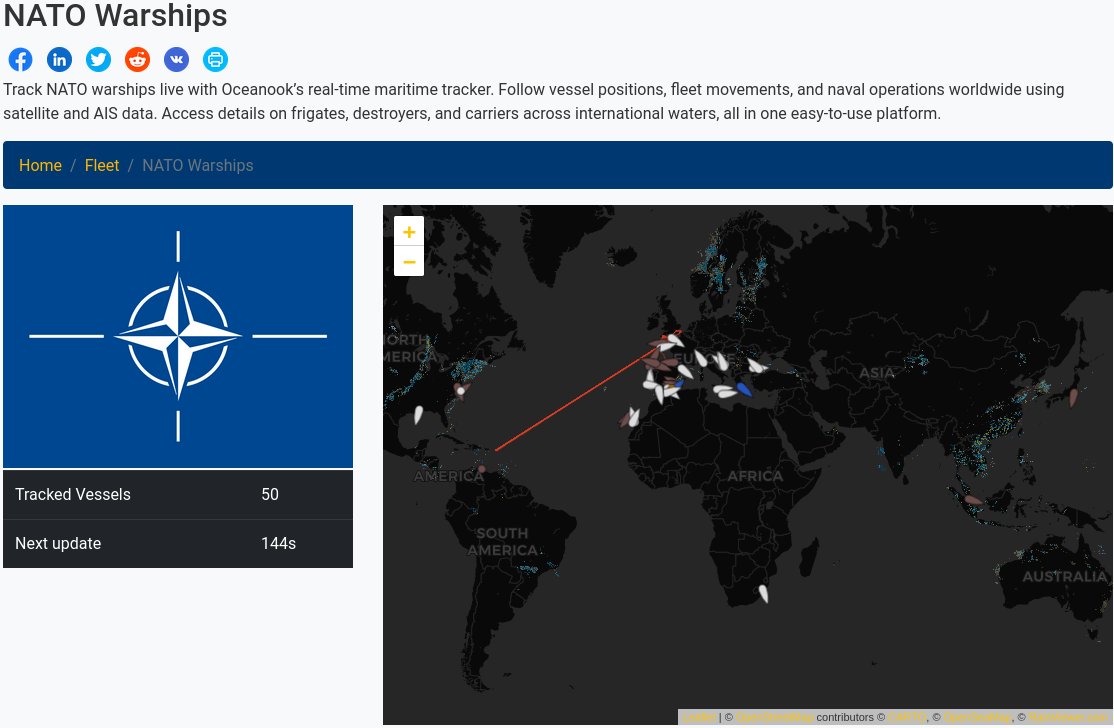Go to Home breadcrumb
The width and height of the screenshot is (1114, 728).
(40, 165)
